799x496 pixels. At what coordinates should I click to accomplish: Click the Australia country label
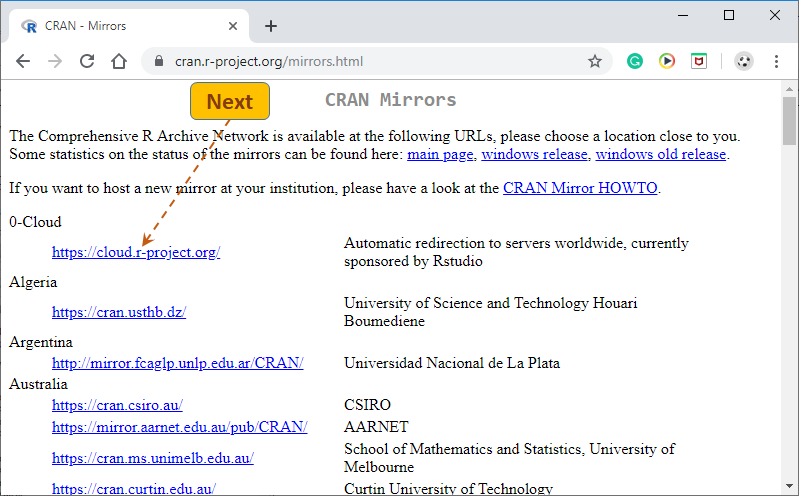pyautogui.click(x=38, y=384)
